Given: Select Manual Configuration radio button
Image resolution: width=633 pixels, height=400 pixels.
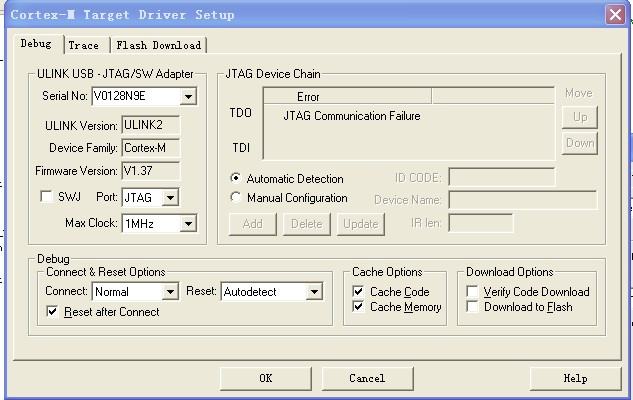Looking at the screenshot, I should pyautogui.click(x=236, y=197).
